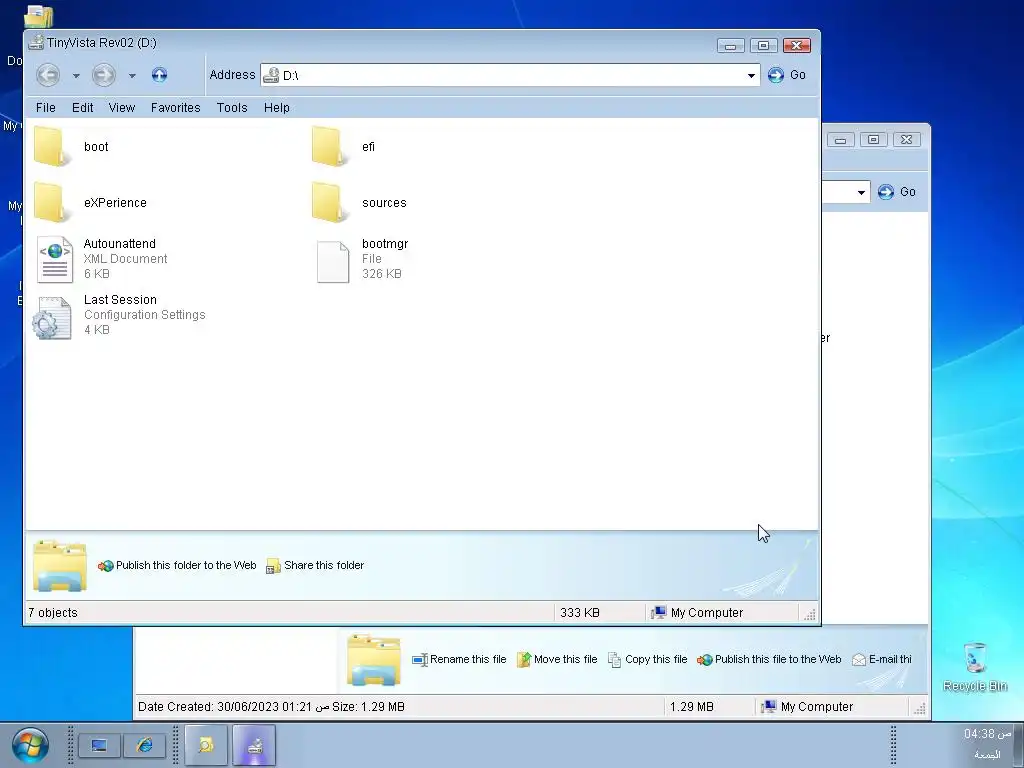Click TinyVista window title bar drive icon
The width and height of the screenshot is (1024, 768).
click(37, 42)
